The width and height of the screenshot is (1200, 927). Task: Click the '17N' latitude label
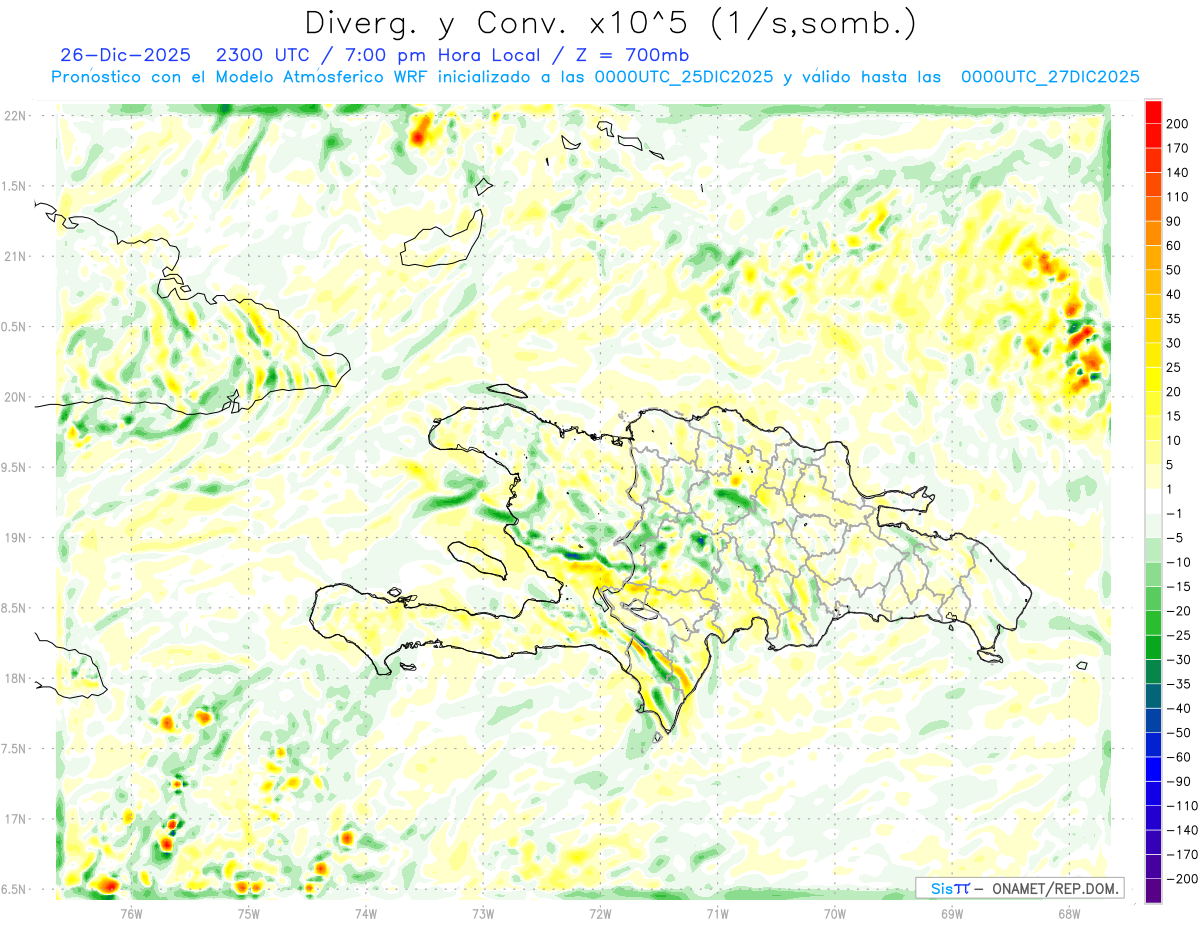coord(16,819)
